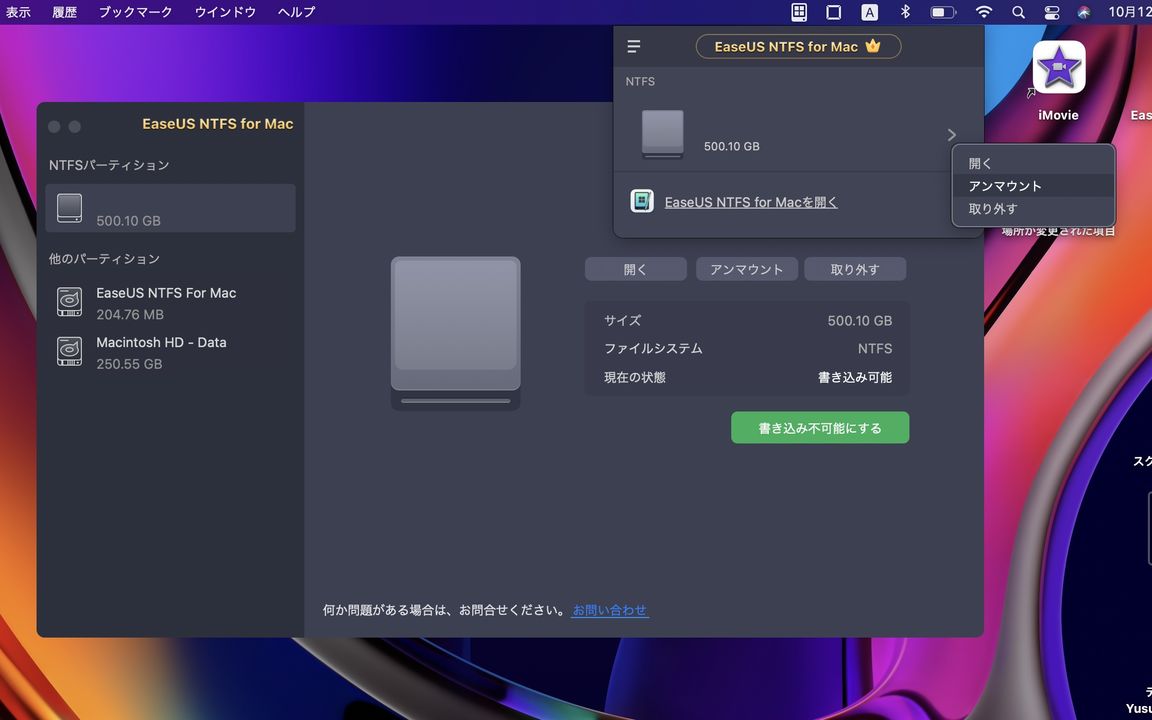Click the NTFSパーティション sidebar heading
The image size is (1152, 720).
coord(109,165)
